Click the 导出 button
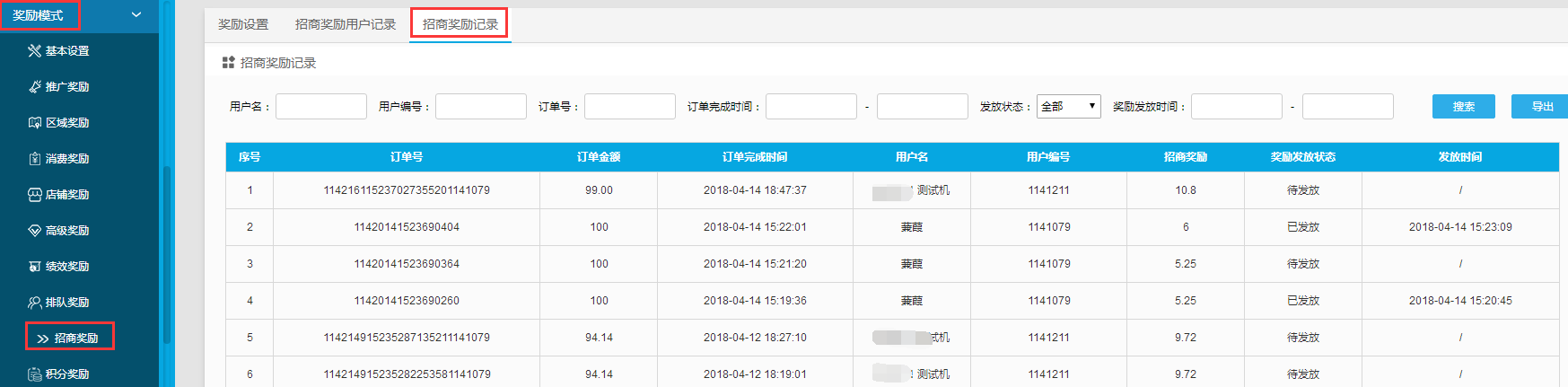 pos(1542,106)
